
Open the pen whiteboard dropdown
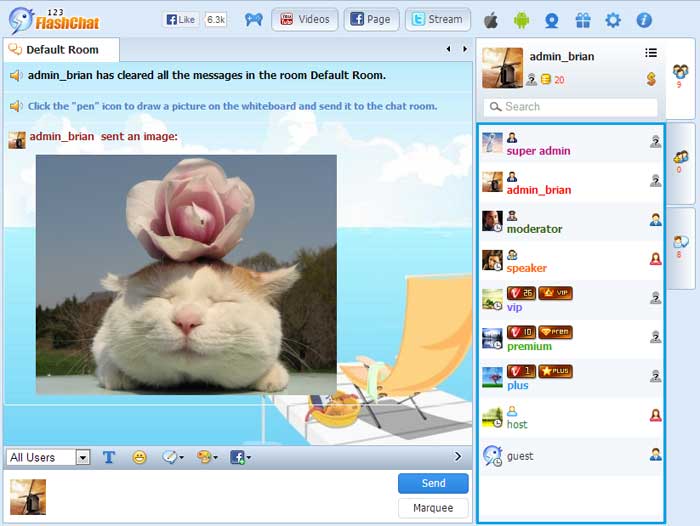[172, 457]
